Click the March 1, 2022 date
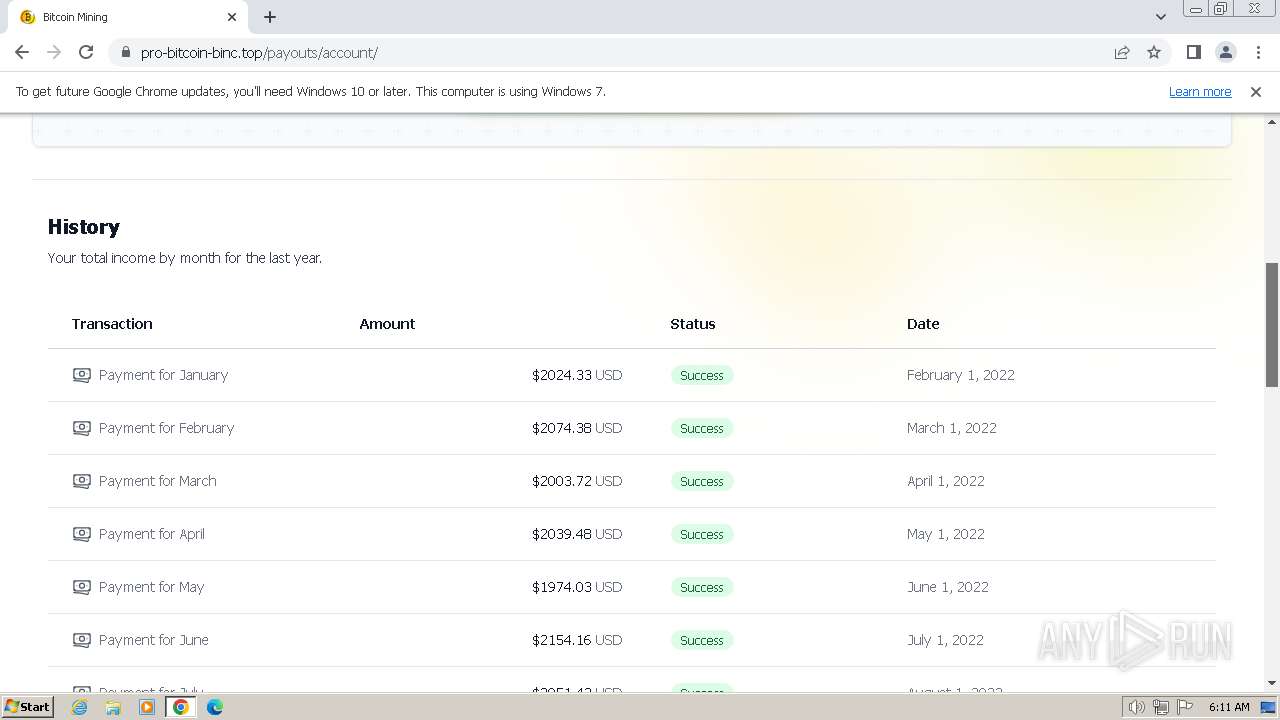Screen dimensions: 1280x720 [x=952, y=428]
